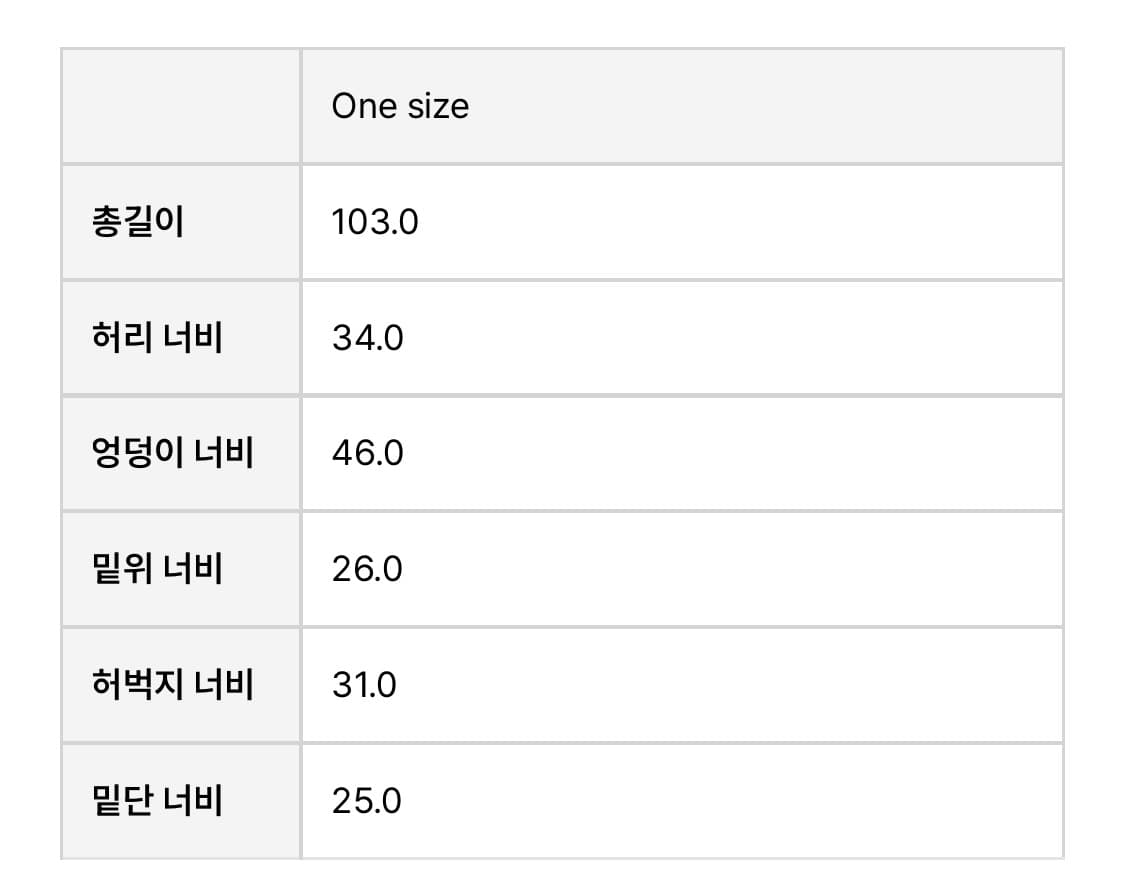Select the 허리 너비 row label

click(x=157, y=338)
